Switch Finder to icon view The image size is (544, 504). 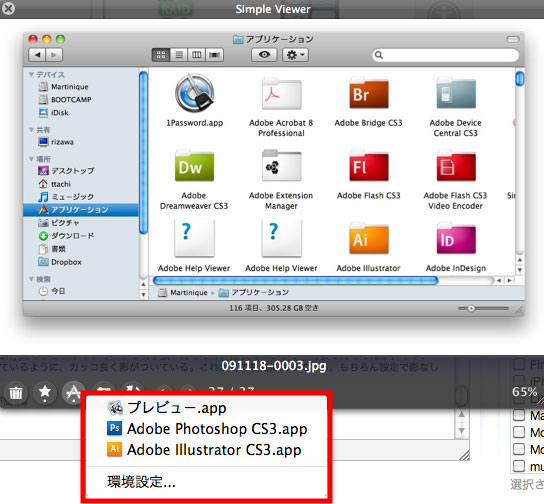161,55
